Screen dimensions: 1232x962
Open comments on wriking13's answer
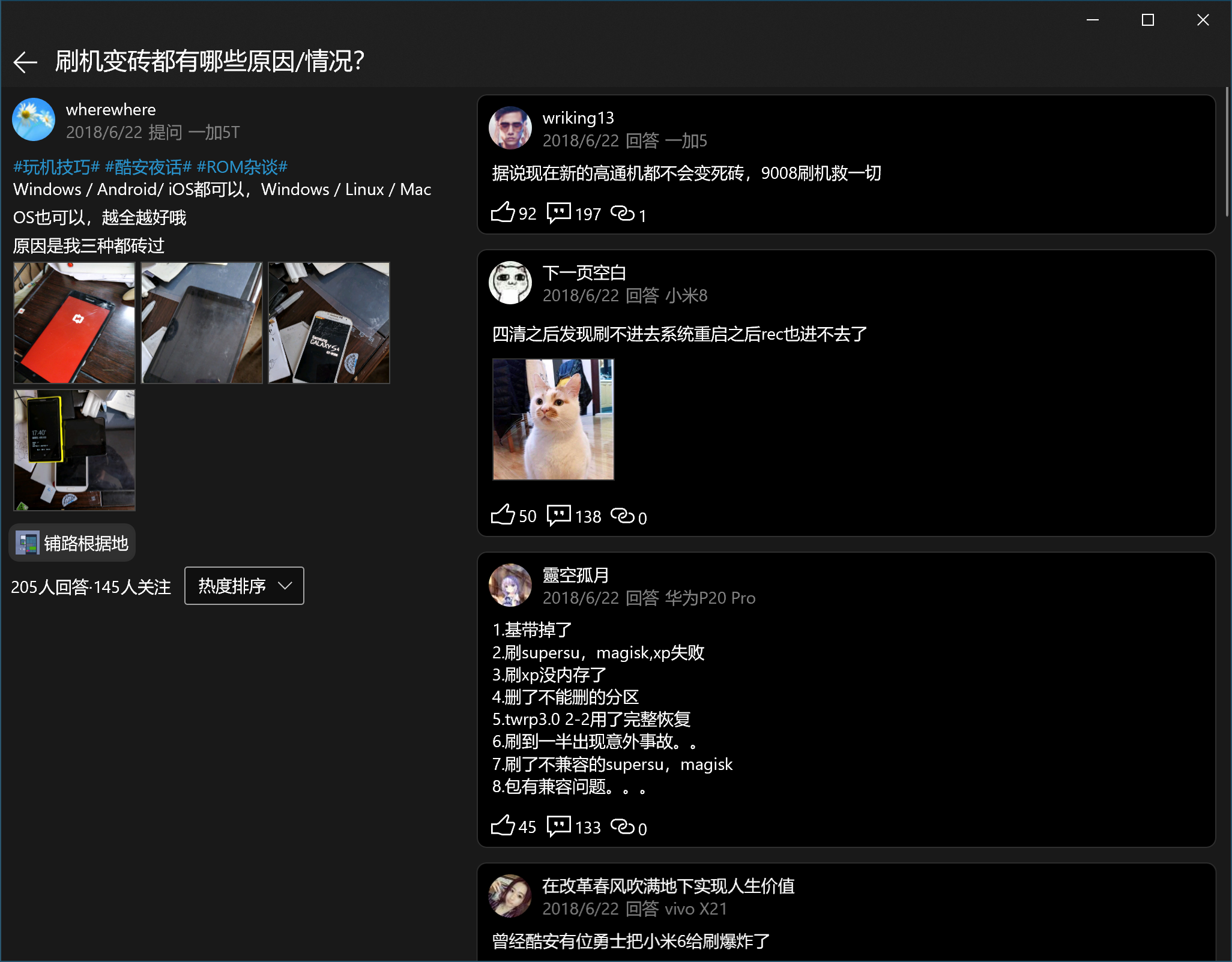(x=558, y=212)
